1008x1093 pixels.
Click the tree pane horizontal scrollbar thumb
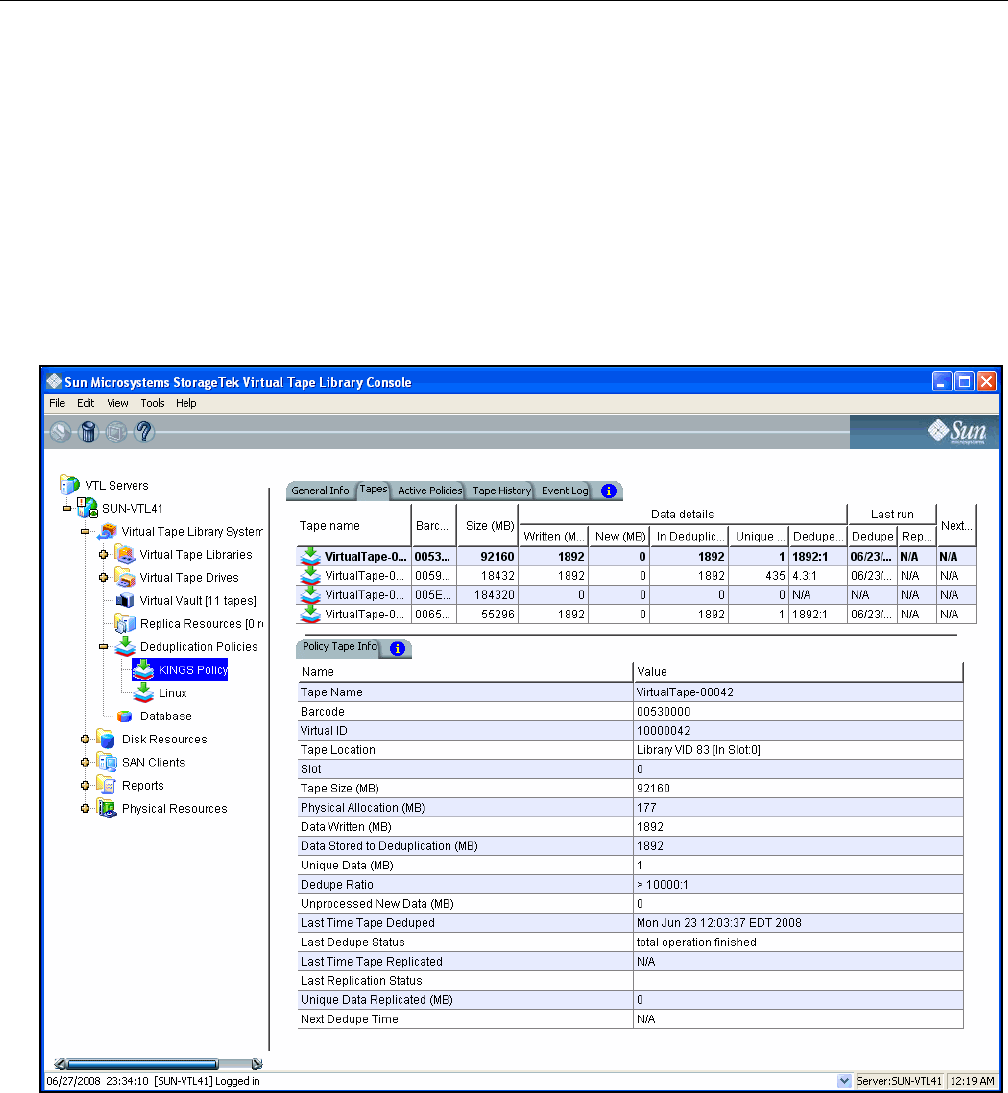[142, 1064]
